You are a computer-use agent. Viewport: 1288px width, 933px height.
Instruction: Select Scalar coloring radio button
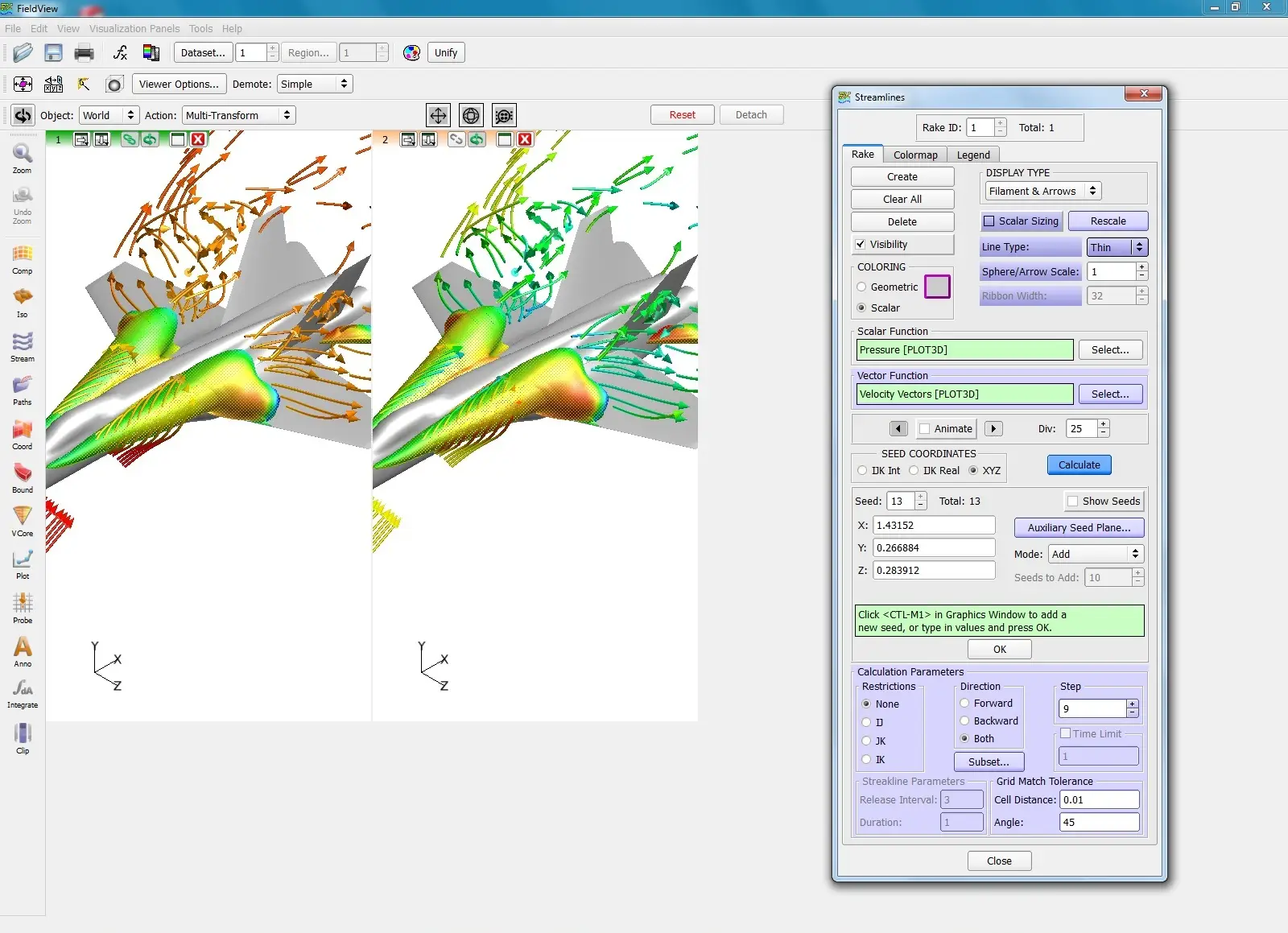point(861,308)
